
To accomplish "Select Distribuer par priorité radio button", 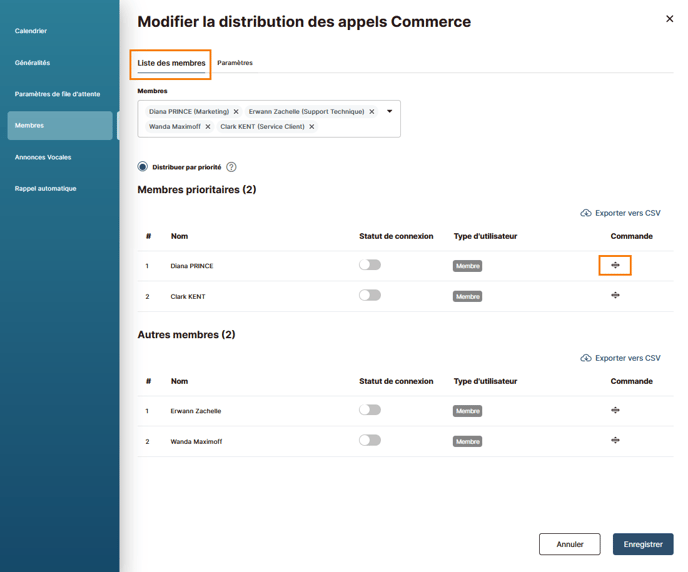I will click(x=143, y=167).
